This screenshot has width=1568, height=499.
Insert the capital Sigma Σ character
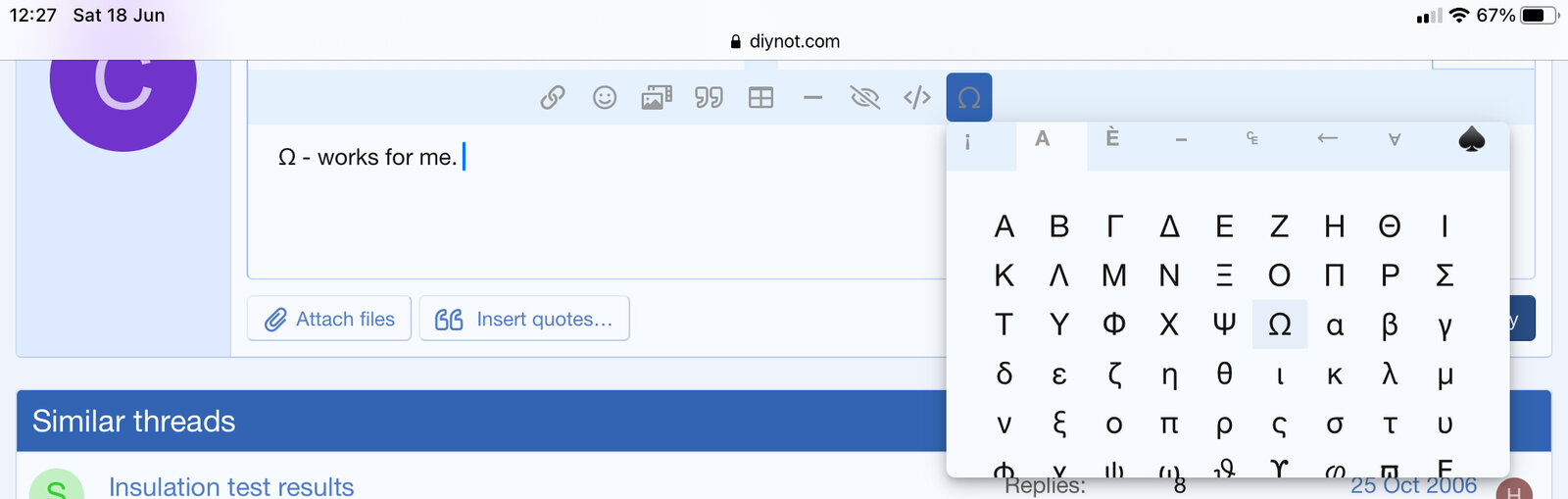point(1445,275)
